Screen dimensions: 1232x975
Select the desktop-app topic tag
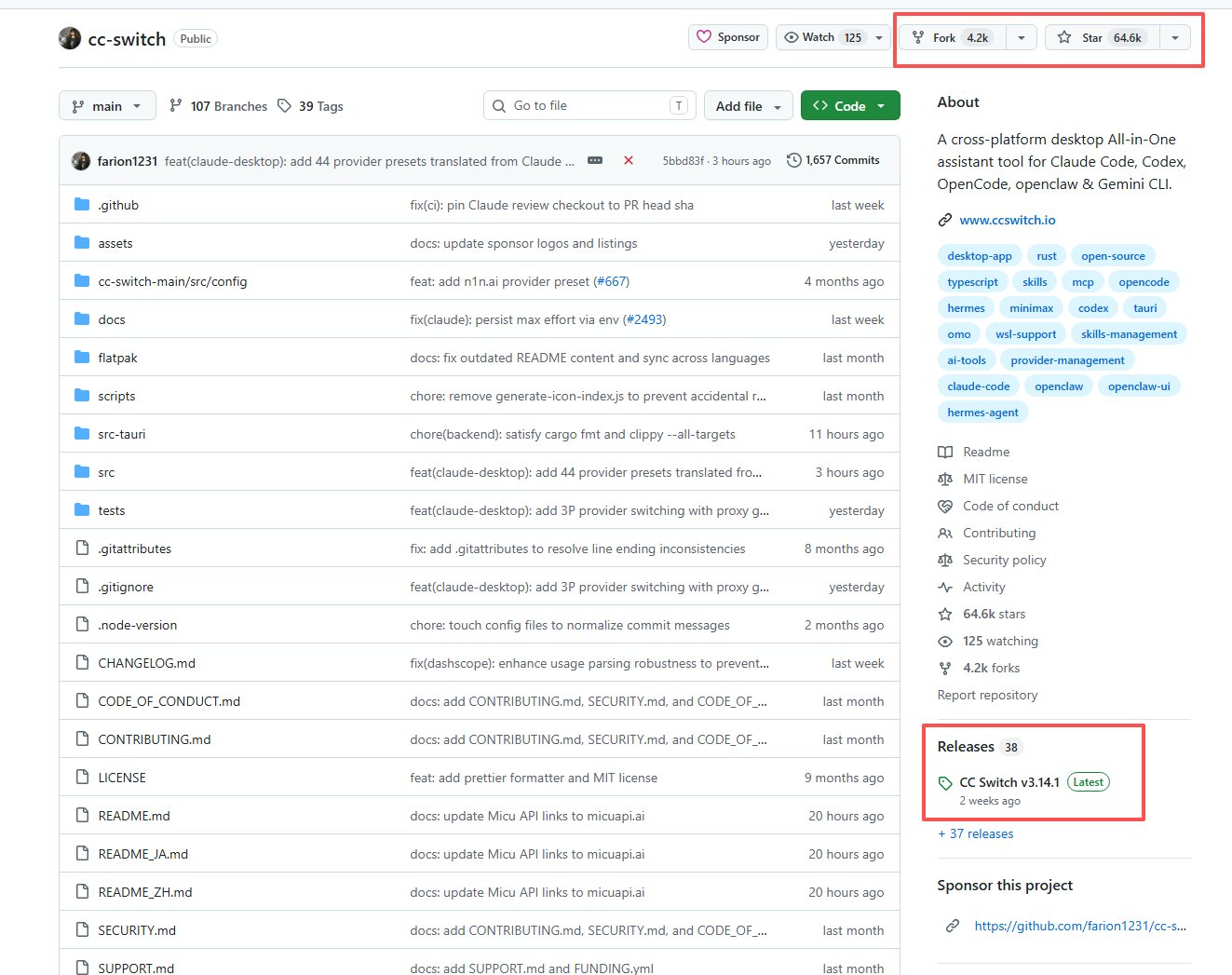[x=980, y=256]
